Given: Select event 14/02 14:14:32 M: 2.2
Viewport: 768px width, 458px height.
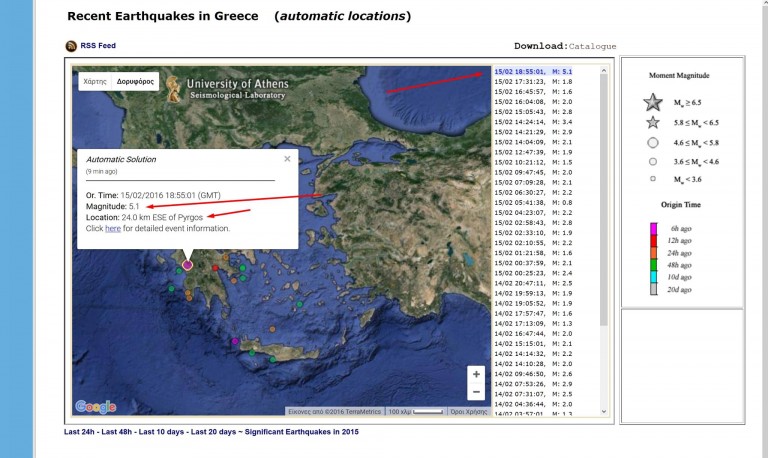Looking at the screenshot, I should [x=533, y=354].
